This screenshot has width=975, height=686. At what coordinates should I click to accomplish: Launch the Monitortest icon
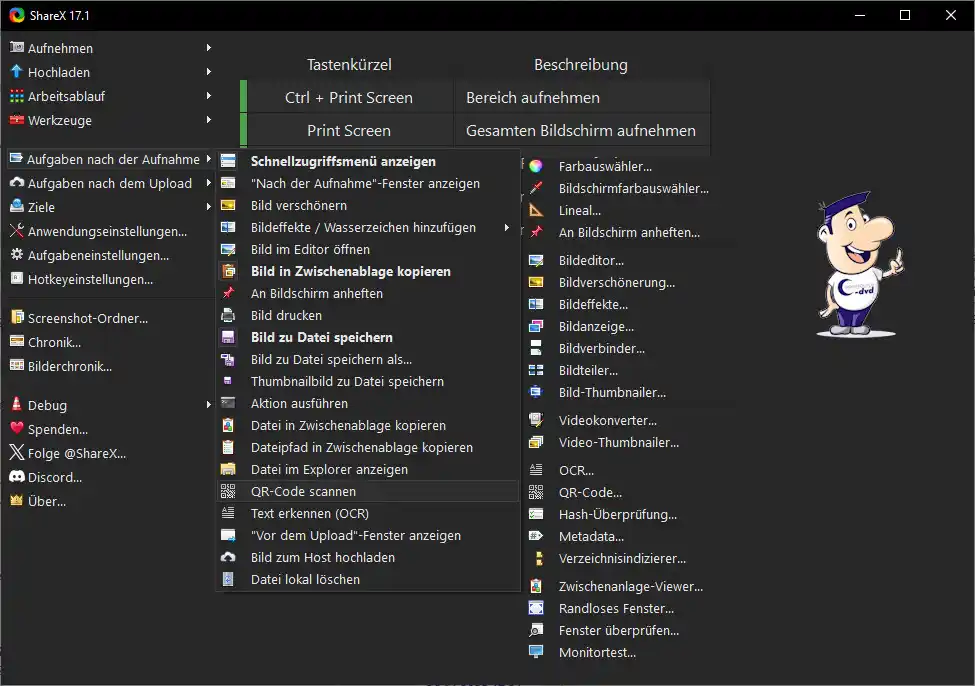tap(536, 652)
